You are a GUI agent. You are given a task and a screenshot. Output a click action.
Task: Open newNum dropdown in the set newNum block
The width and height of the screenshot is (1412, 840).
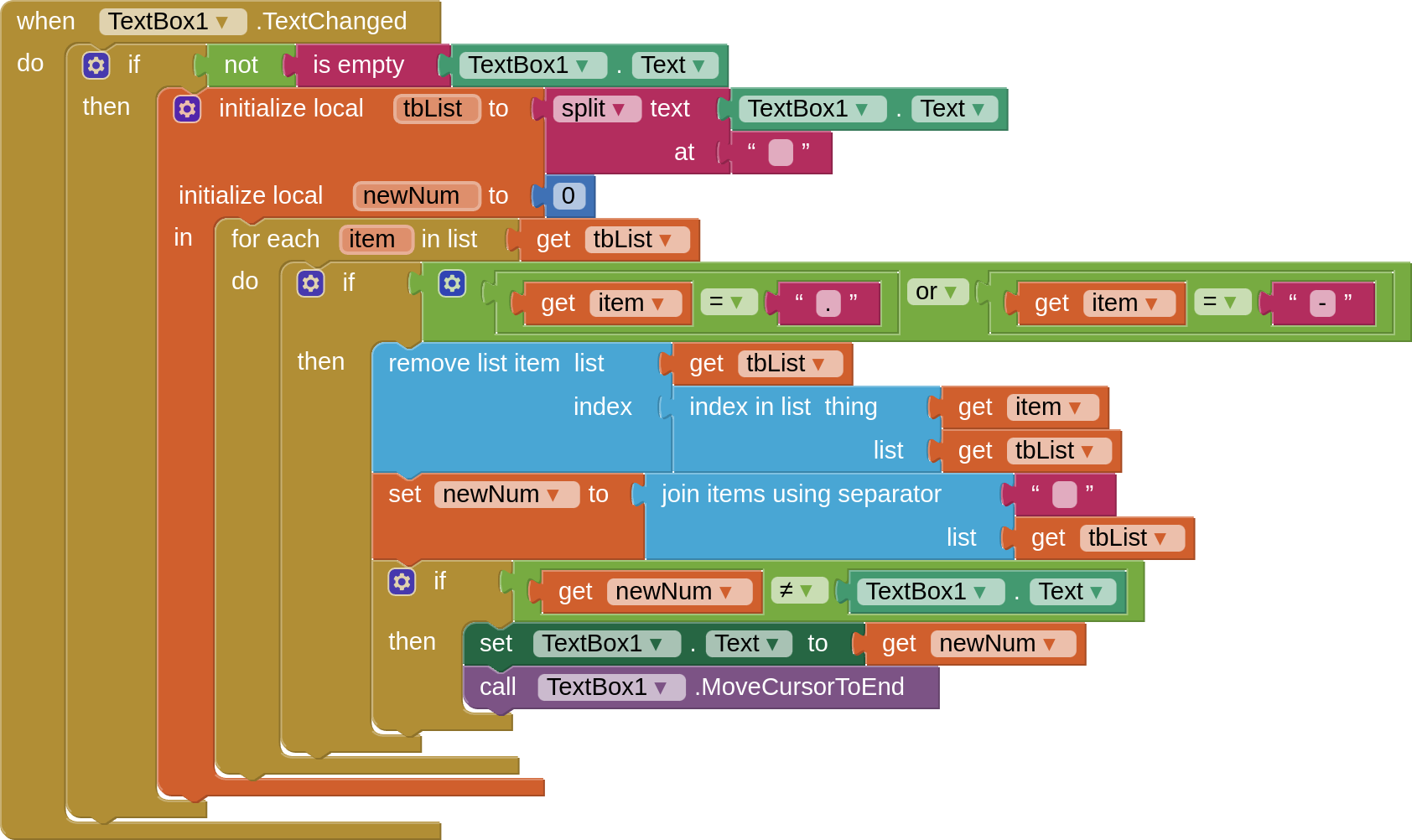tap(557, 494)
